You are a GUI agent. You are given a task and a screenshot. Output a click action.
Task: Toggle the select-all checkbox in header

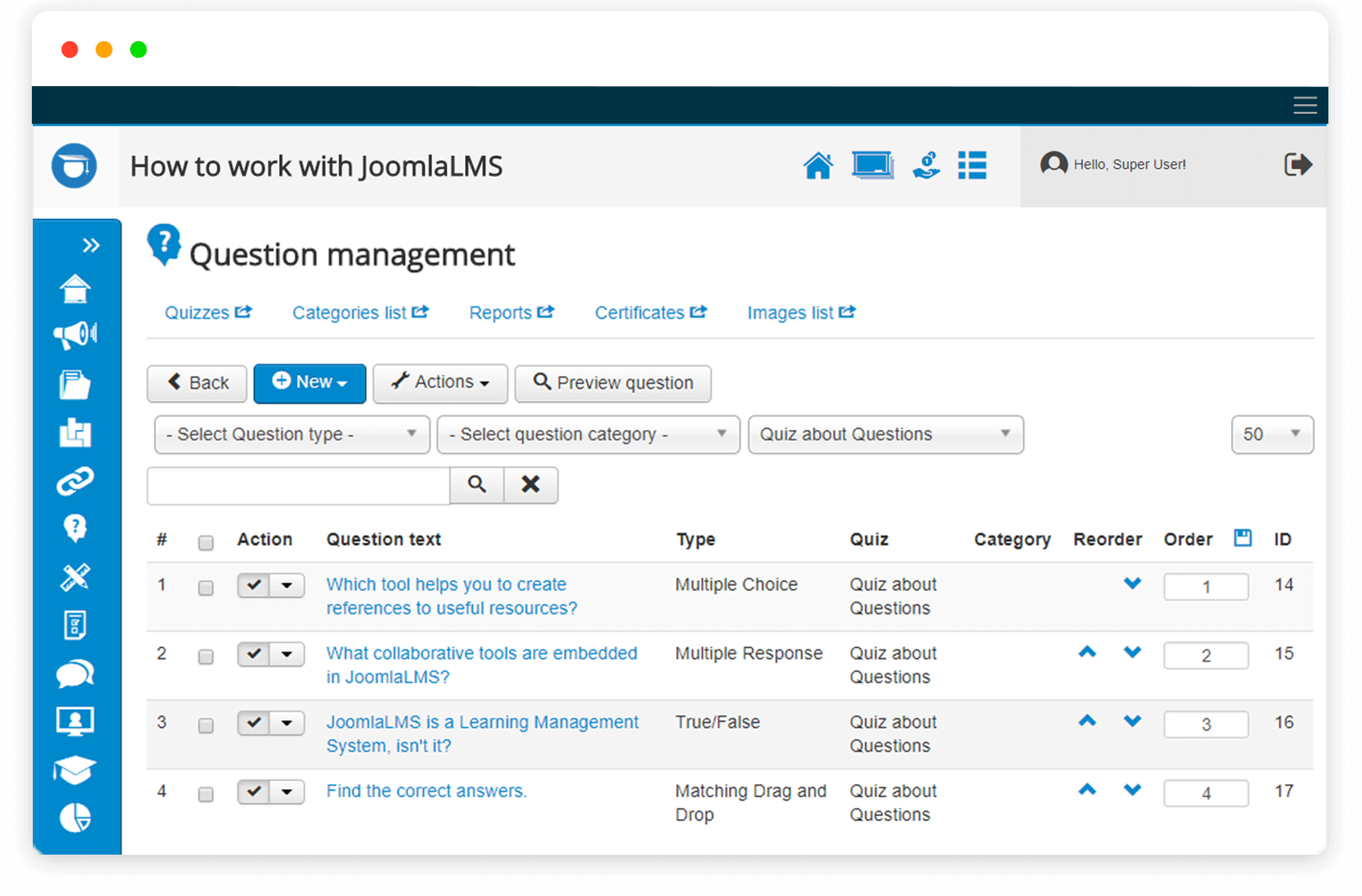(x=206, y=543)
